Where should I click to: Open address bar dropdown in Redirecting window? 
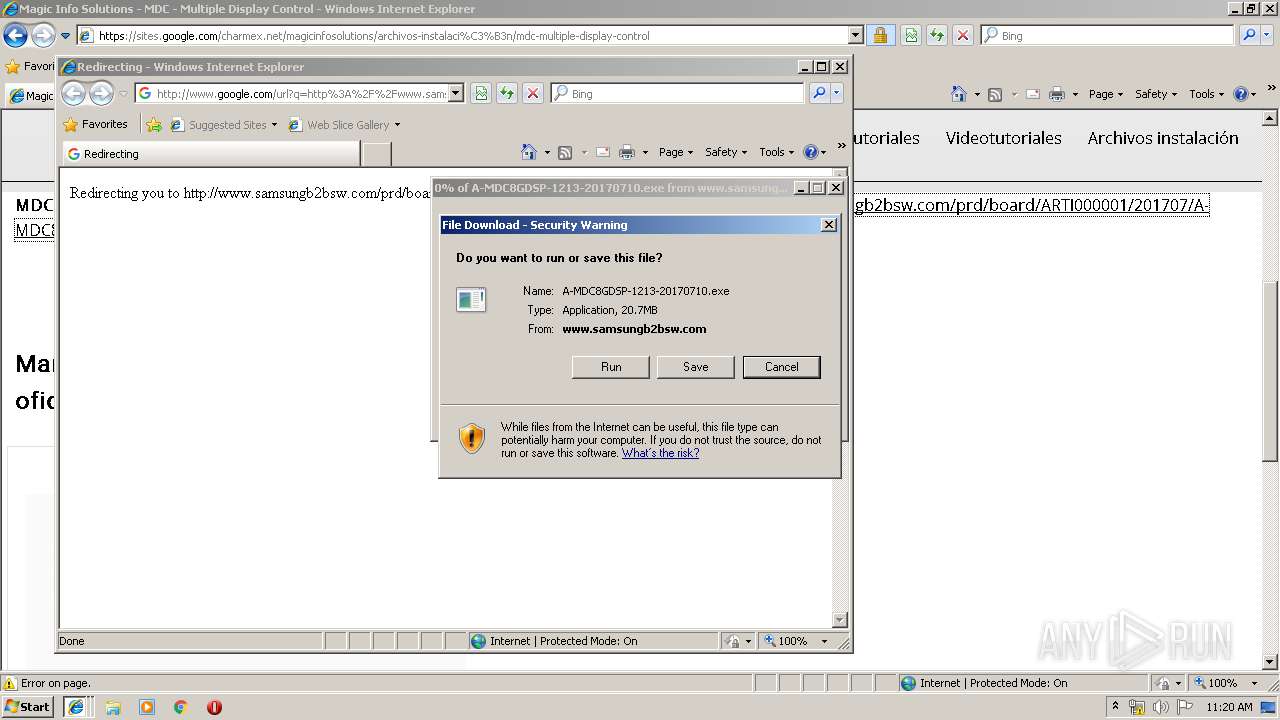456,93
